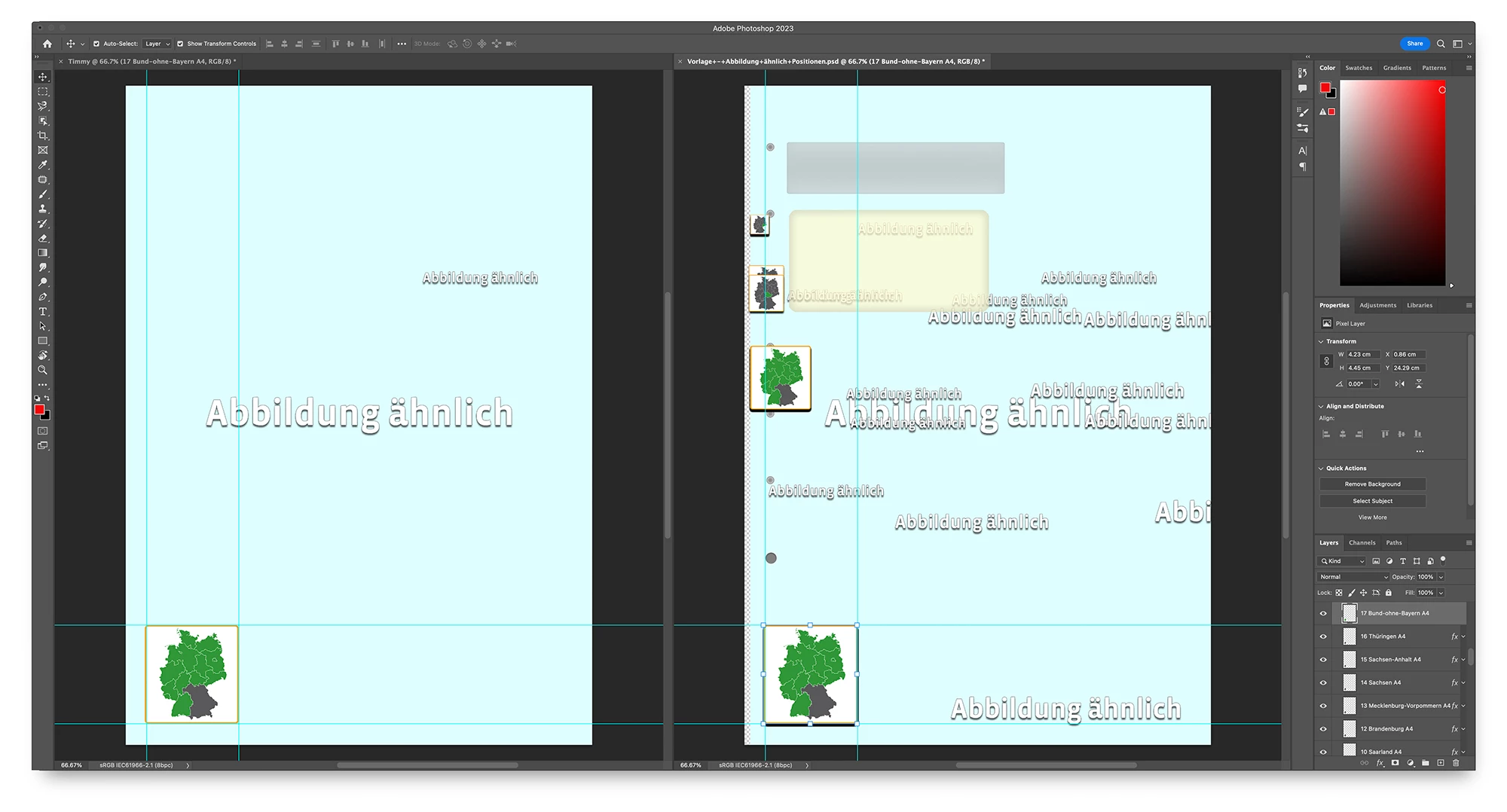
Task: Click the Share button
Action: pos(1414,44)
